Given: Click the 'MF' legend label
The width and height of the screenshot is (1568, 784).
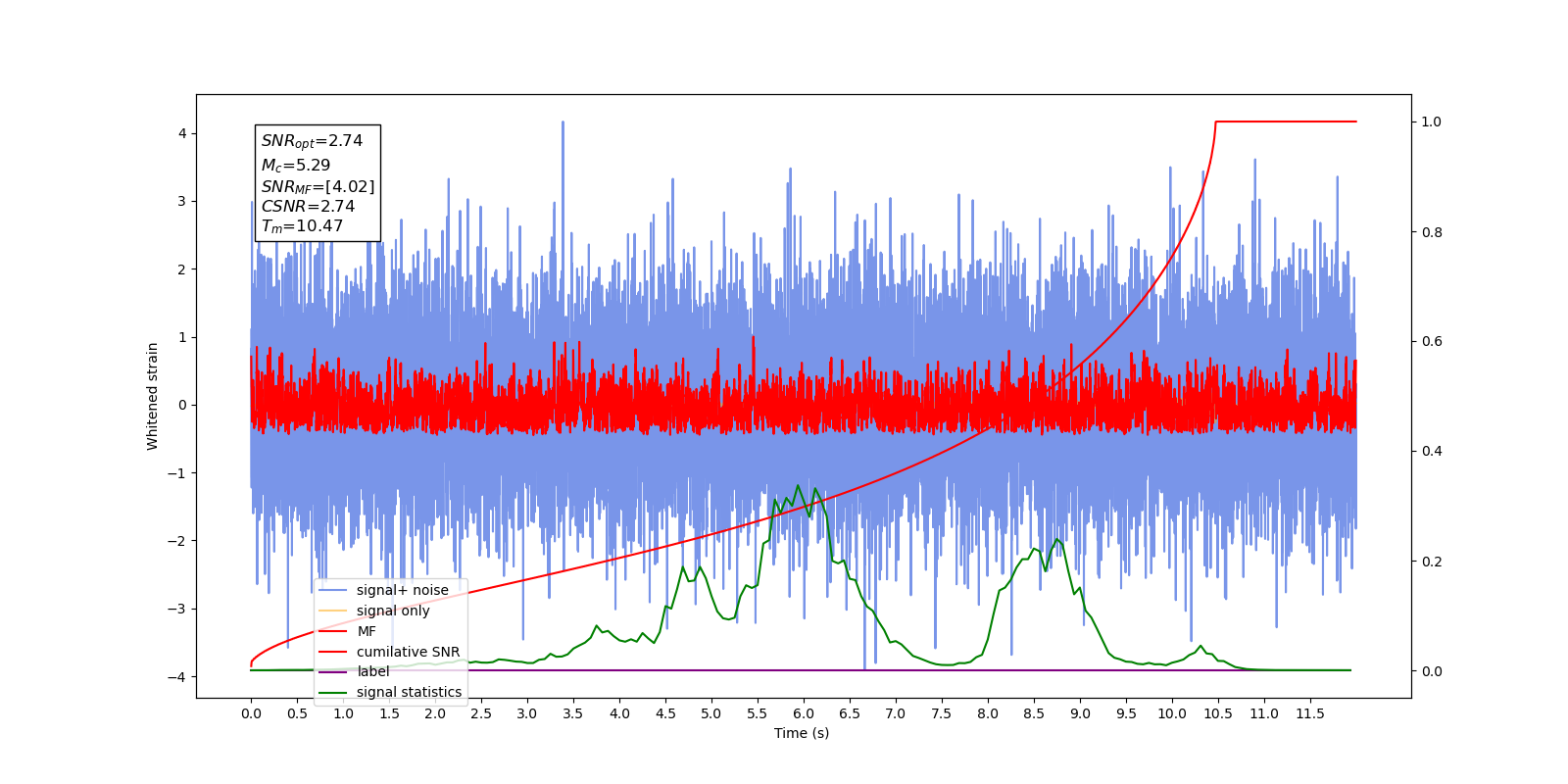Looking at the screenshot, I should 366,631.
